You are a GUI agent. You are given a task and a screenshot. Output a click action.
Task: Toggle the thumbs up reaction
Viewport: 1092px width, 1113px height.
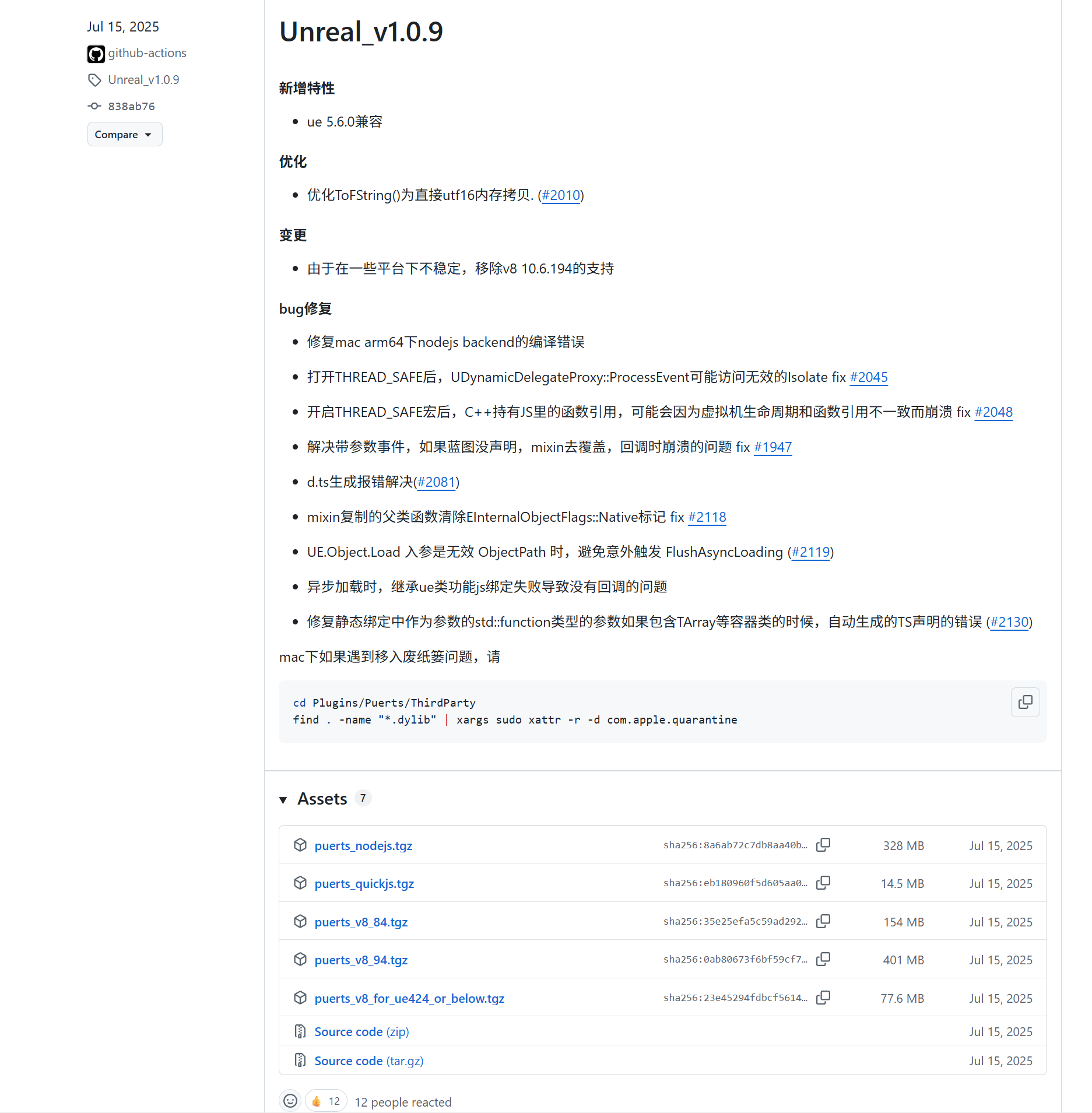tap(326, 1101)
